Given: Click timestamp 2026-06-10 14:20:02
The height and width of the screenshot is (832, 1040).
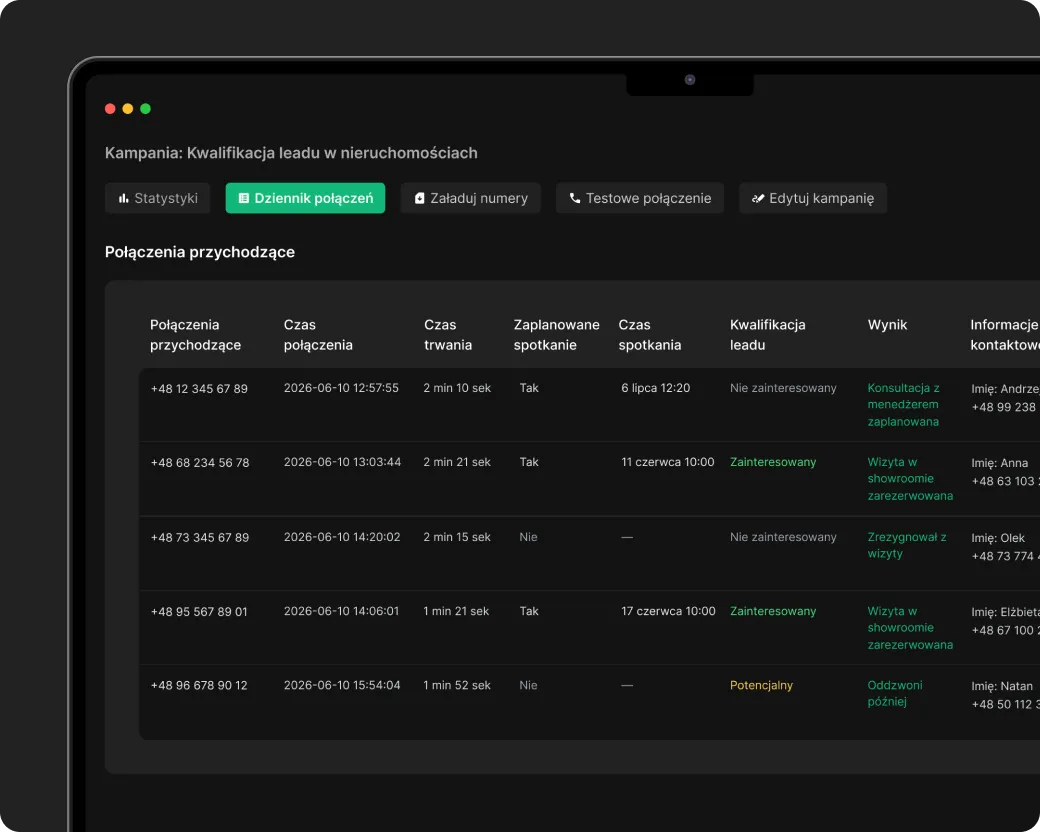Looking at the screenshot, I should click(x=342, y=537).
